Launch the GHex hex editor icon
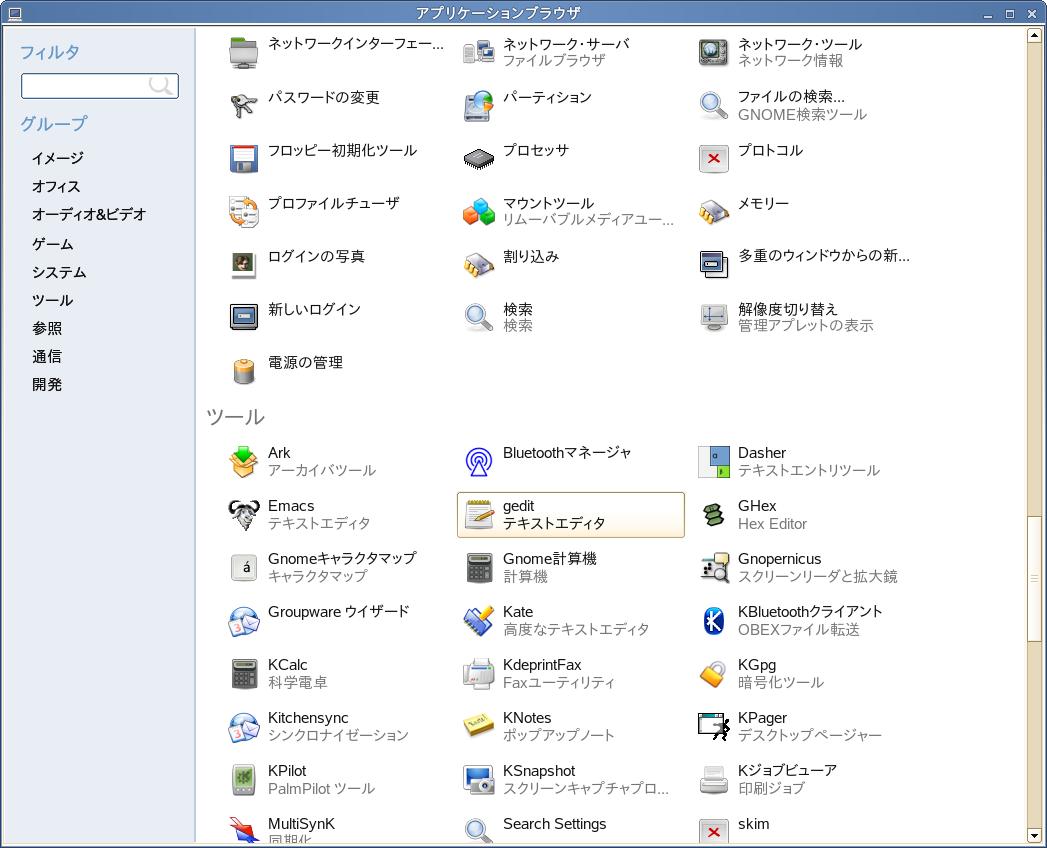 (x=713, y=515)
